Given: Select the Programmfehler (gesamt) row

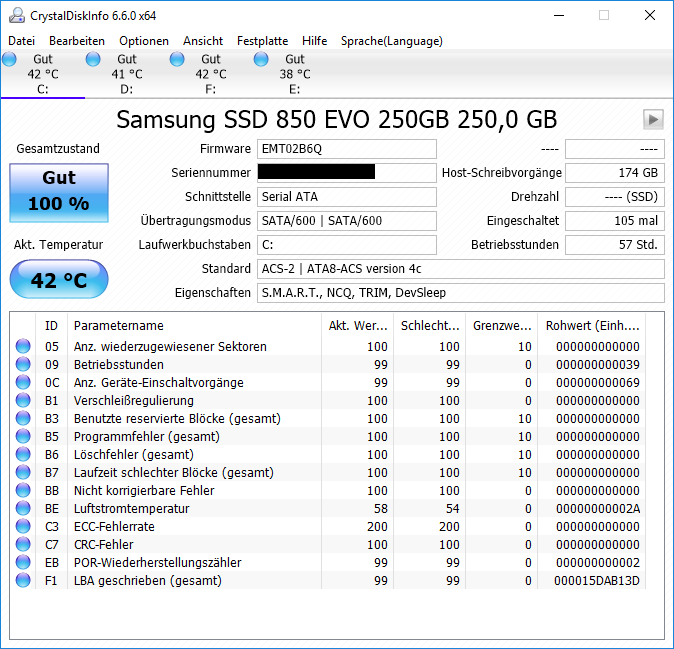Looking at the screenshot, I should [328, 437].
